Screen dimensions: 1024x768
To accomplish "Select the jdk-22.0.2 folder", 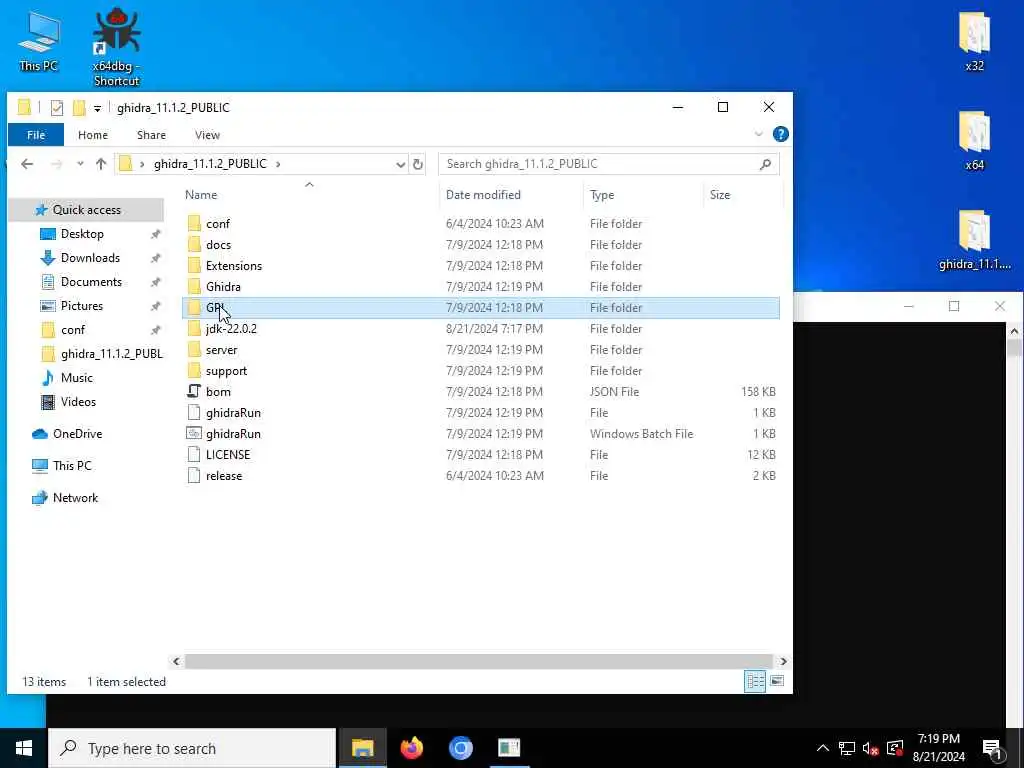I will [x=481, y=328].
